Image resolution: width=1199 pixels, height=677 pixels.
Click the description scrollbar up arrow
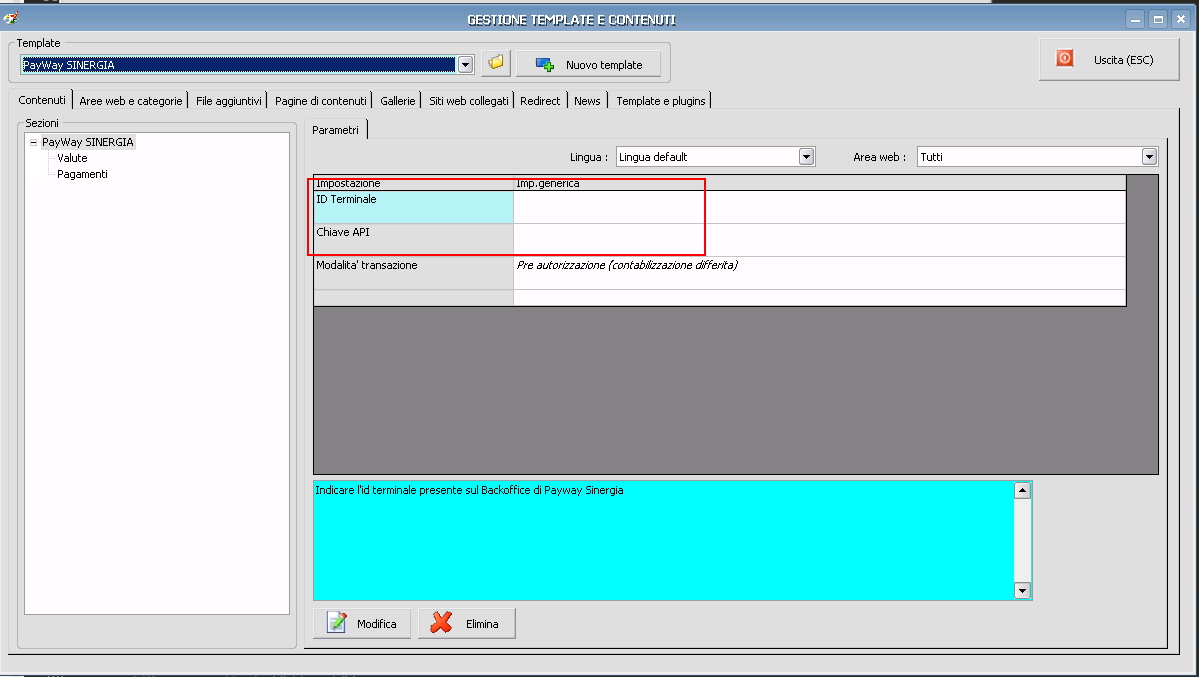1022,490
